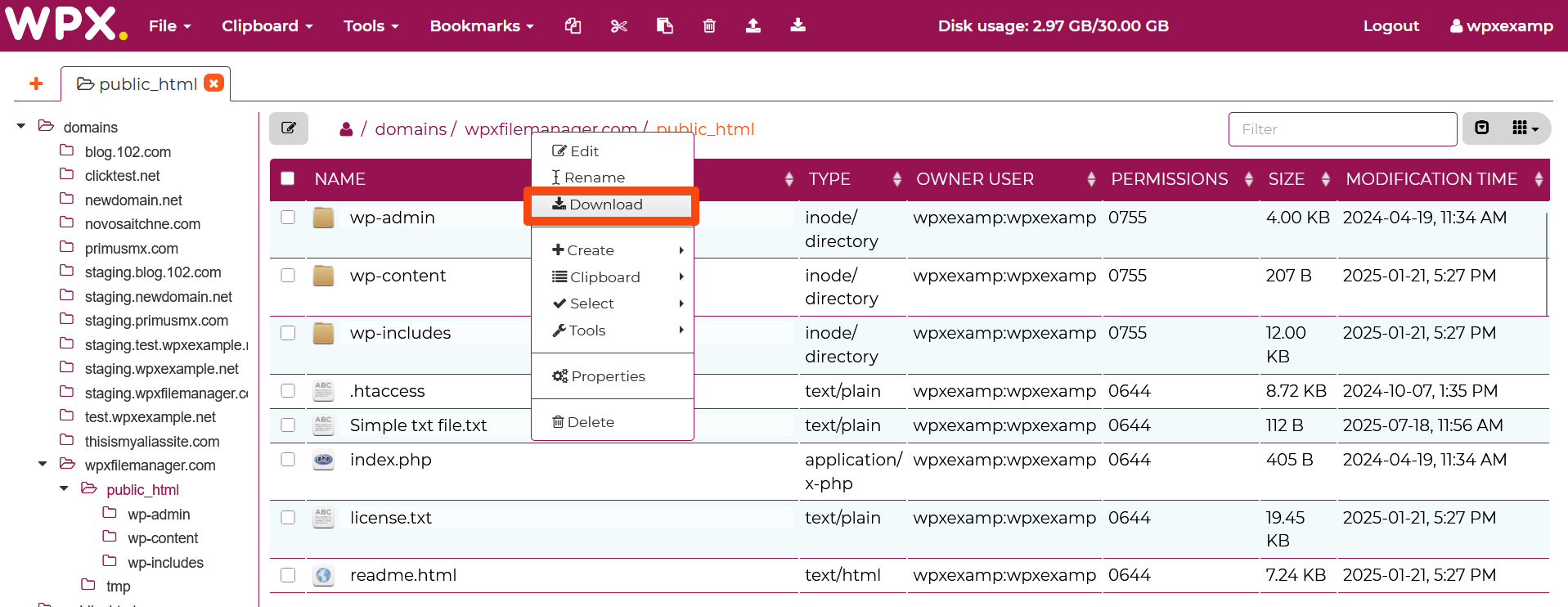Open thisismyaliassite.com in folder tree
Viewport: 1568px width, 607px height.
point(152,442)
